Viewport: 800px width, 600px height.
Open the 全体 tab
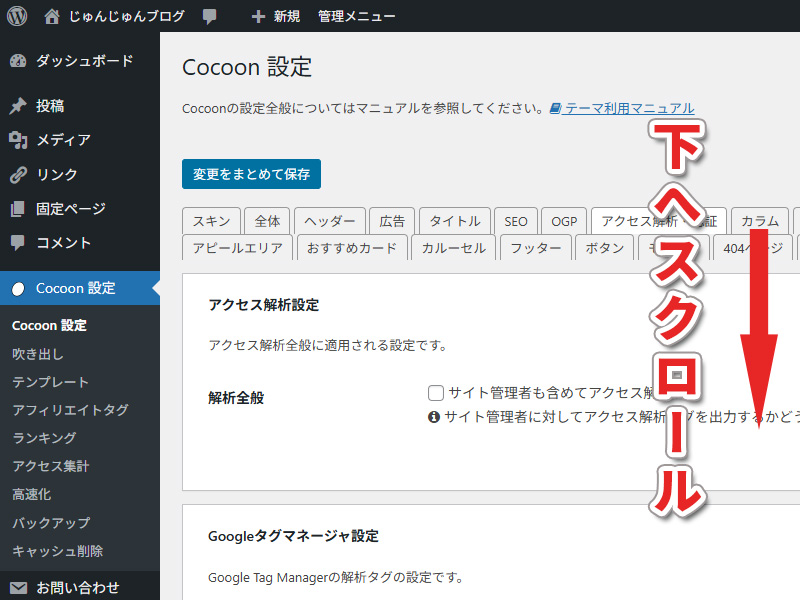click(267, 221)
